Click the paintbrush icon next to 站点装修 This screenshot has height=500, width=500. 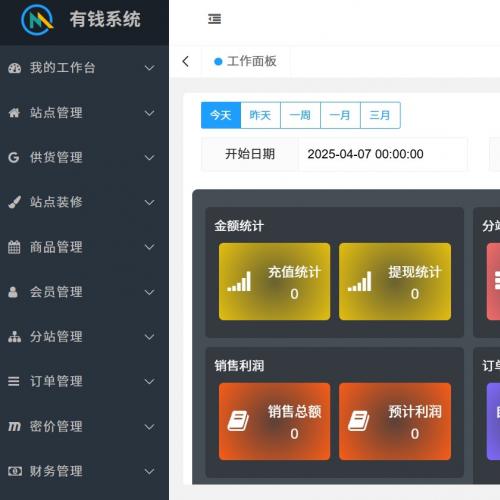click(x=14, y=202)
